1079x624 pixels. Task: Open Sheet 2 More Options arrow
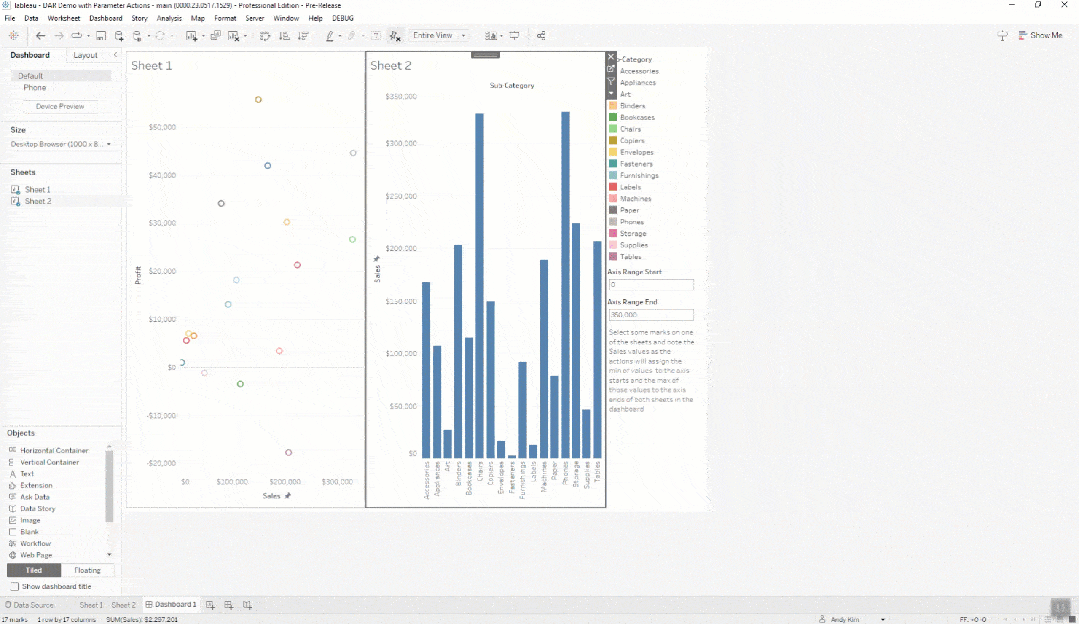coord(611,93)
